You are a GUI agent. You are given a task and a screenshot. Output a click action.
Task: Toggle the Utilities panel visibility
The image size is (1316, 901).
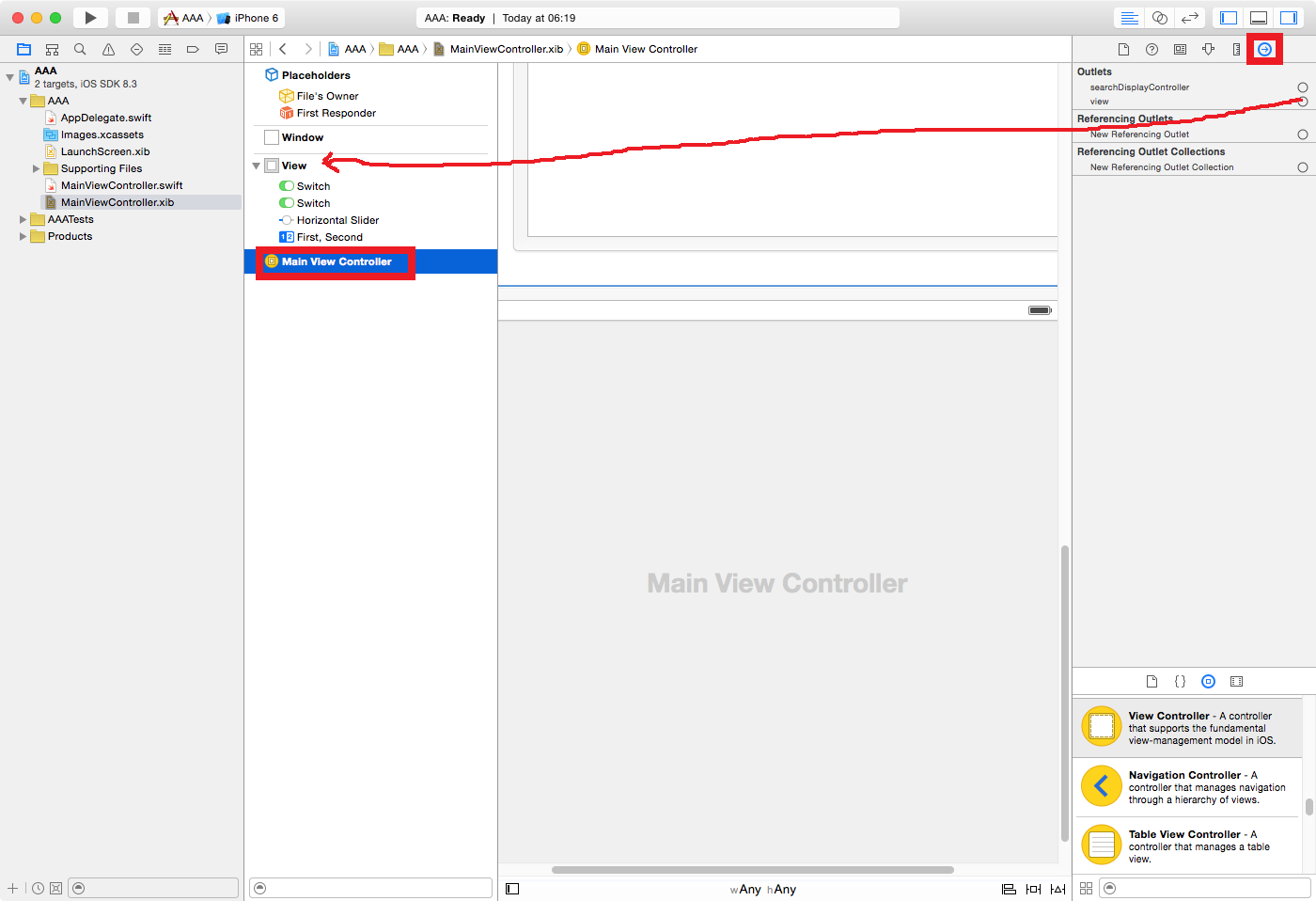click(x=1289, y=18)
